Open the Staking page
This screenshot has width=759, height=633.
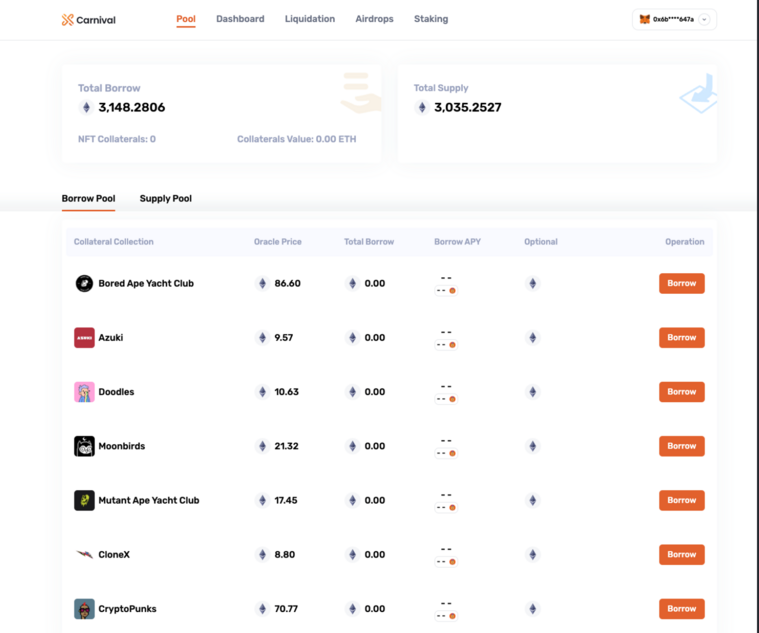[x=431, y=19]
